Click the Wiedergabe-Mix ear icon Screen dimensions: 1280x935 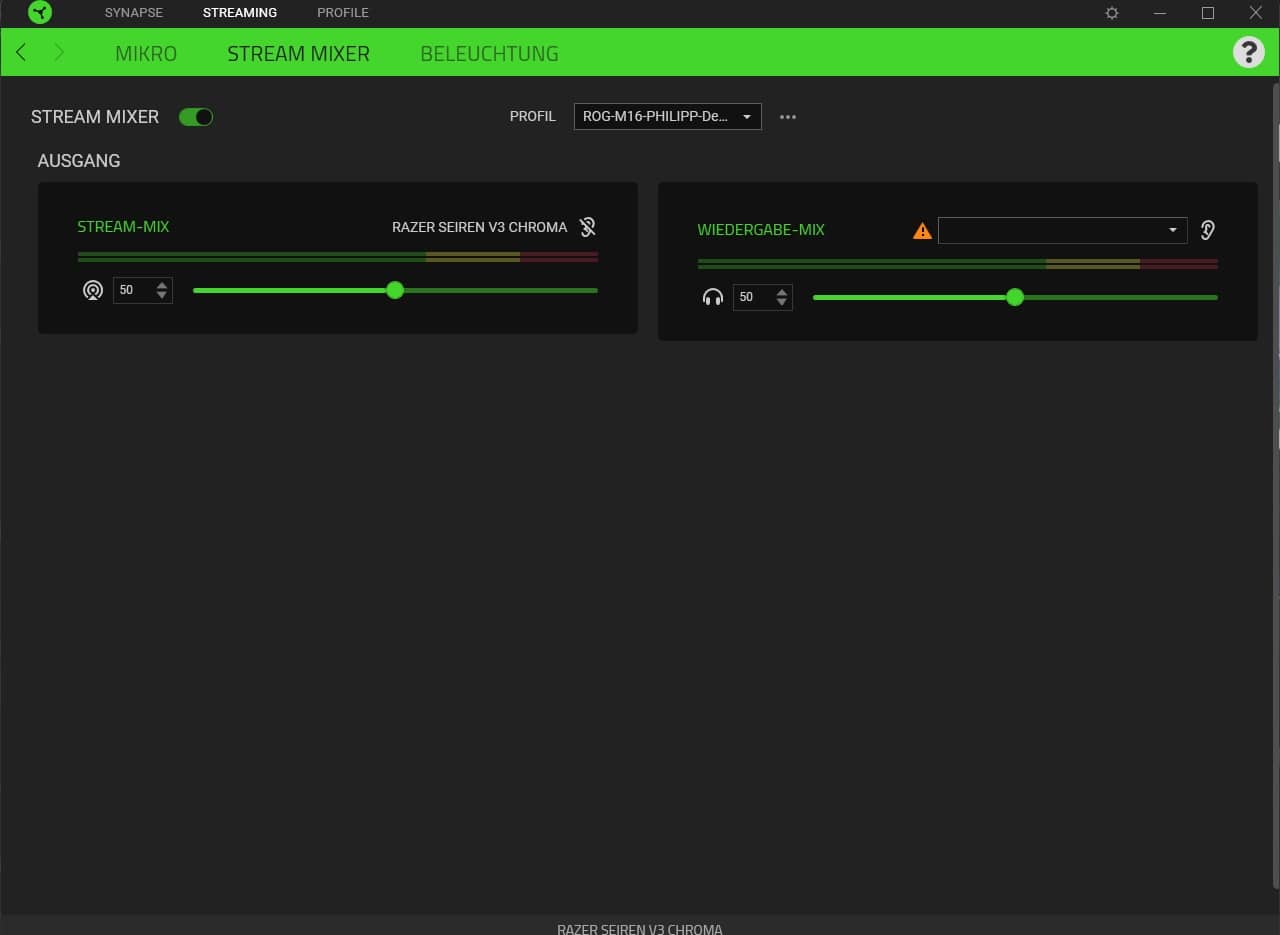pos(1208,230)
